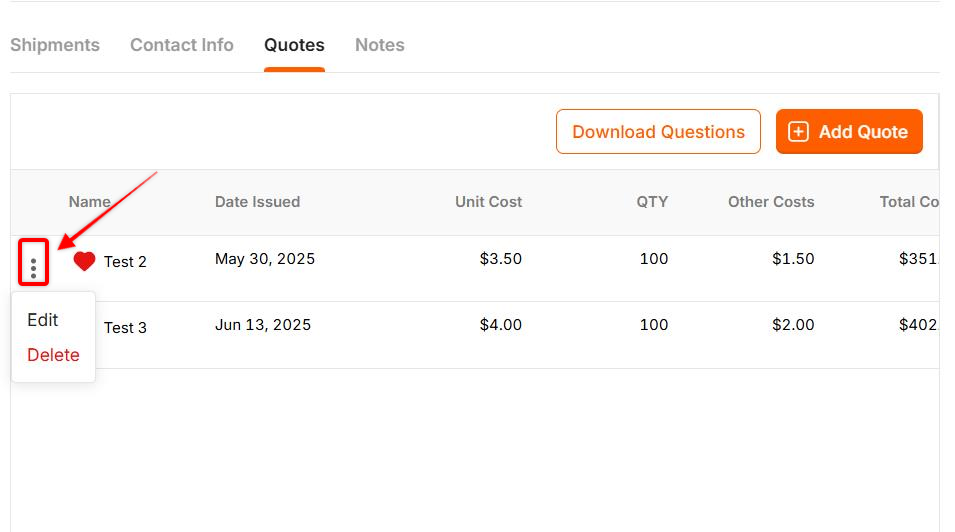This screenshot has width=955, height=532.
Task: Click the Total Cost column header
Action: tap(909, 202)
